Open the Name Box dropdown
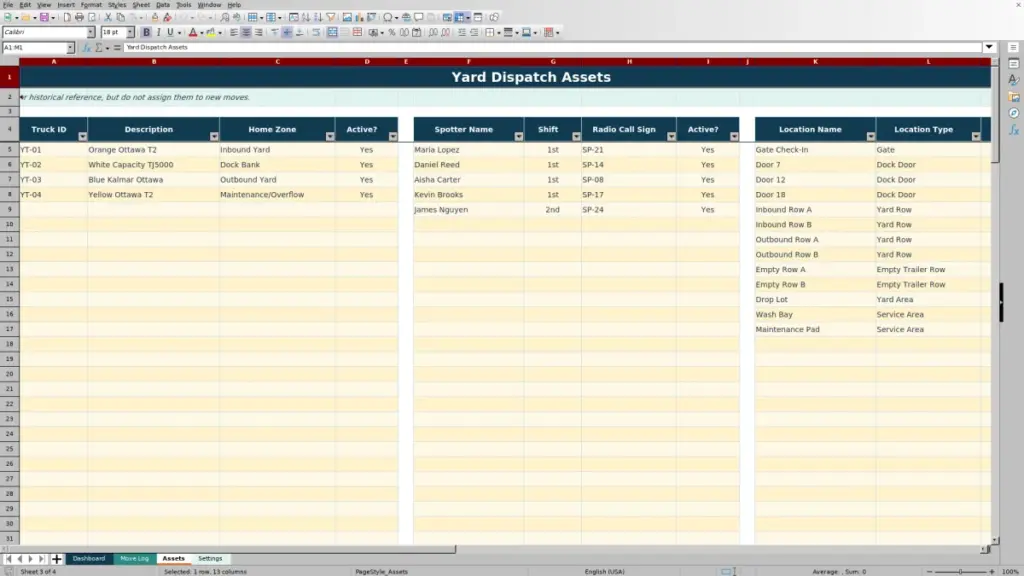The width and height of the screenshot is (1024, 576). [x=70, y=47]
